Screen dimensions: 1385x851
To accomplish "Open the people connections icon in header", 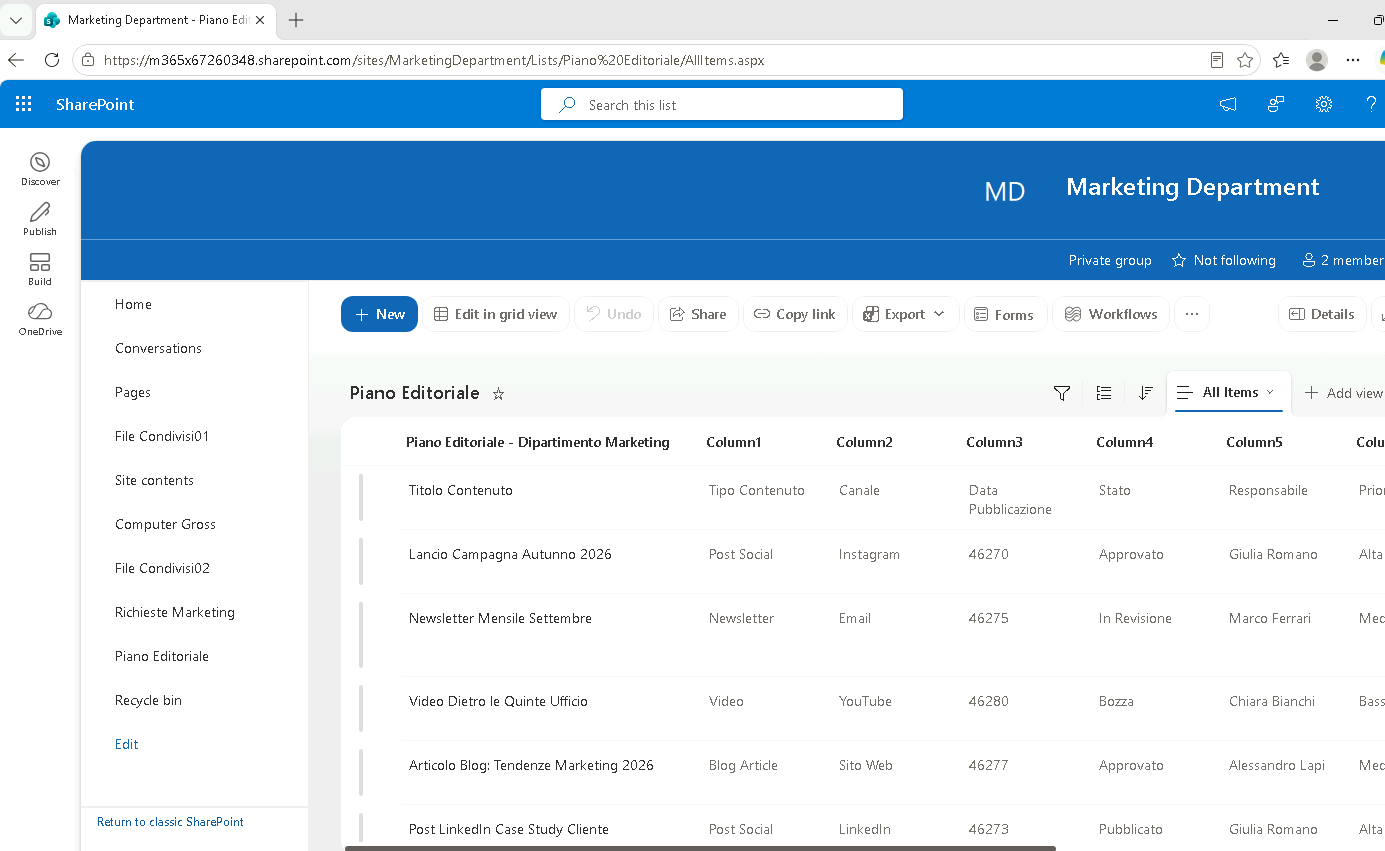I will coord(1276,104).
